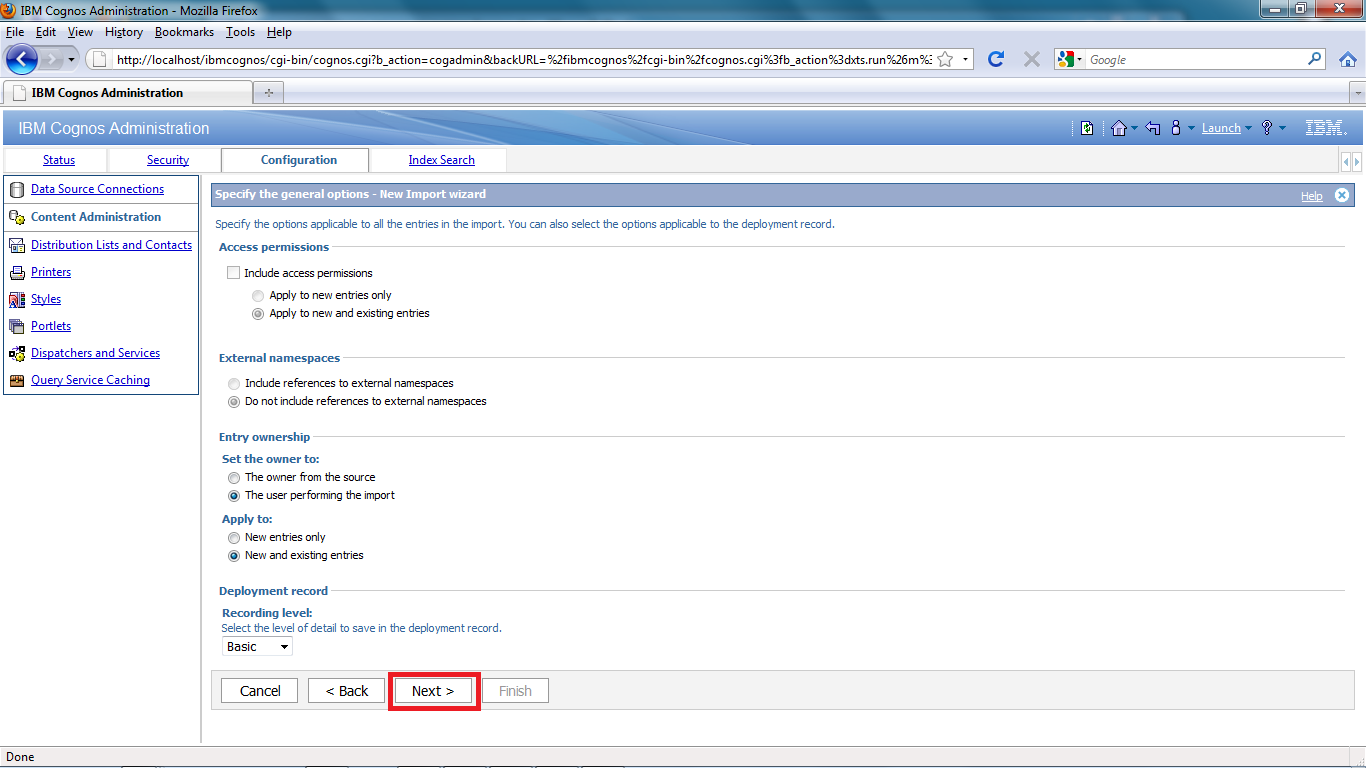Screen dimensions: 1366x768
Task: Choose The user performing the import
Action: (234, 496)
